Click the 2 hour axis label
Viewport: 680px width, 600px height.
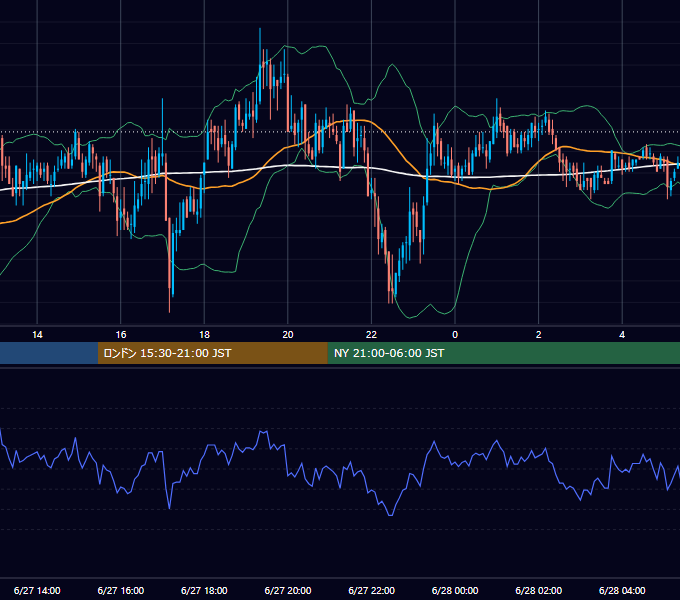539,335
